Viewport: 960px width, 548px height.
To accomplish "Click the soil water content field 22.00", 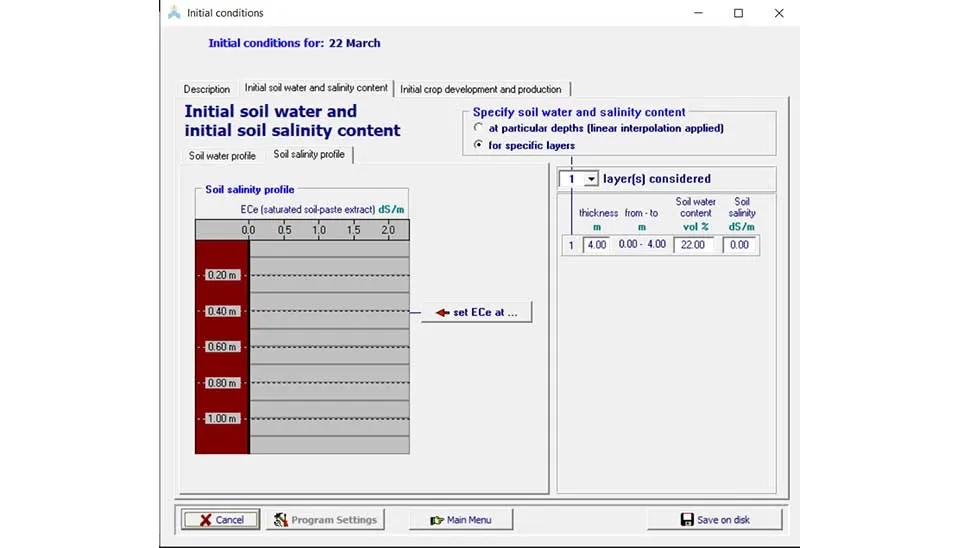I will pos(693,245).
